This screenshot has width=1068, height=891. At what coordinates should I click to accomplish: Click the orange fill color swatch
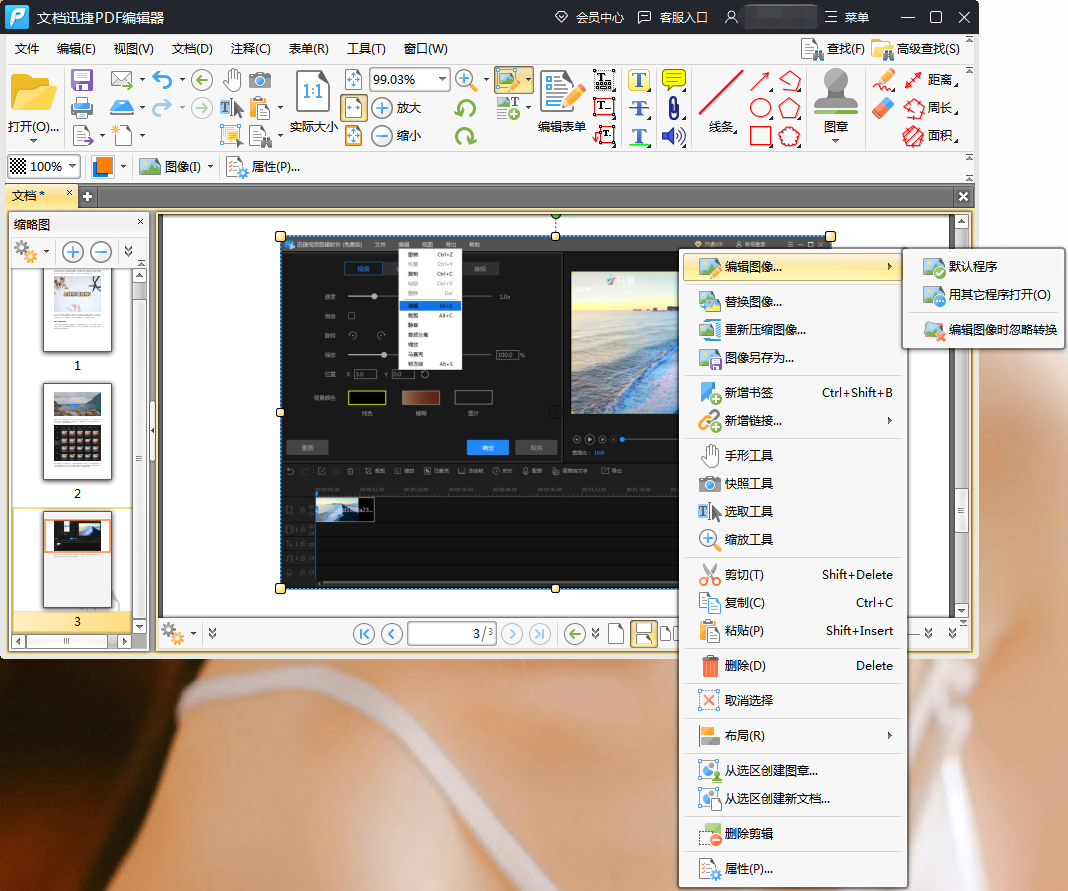[x=102, y=167]
